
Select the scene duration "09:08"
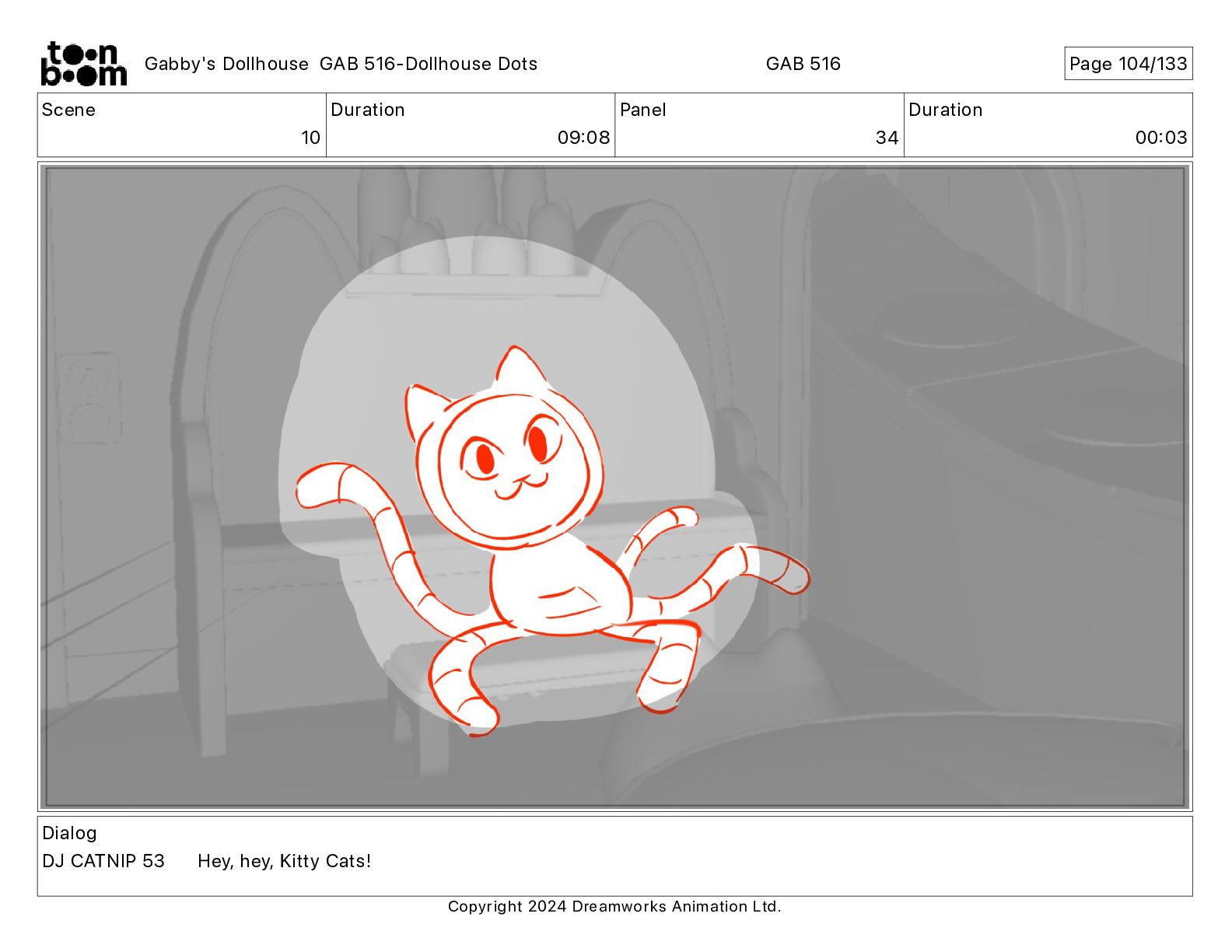point(583,138)
